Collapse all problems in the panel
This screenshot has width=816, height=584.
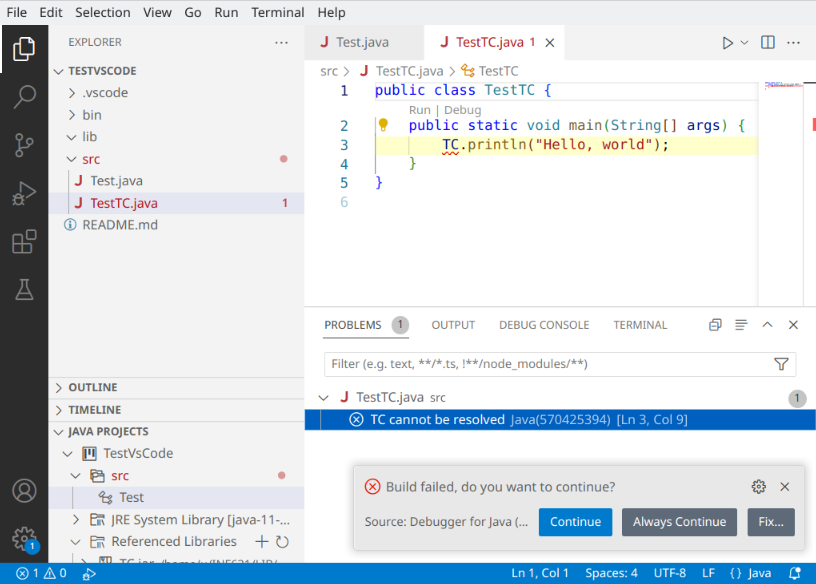715,325
